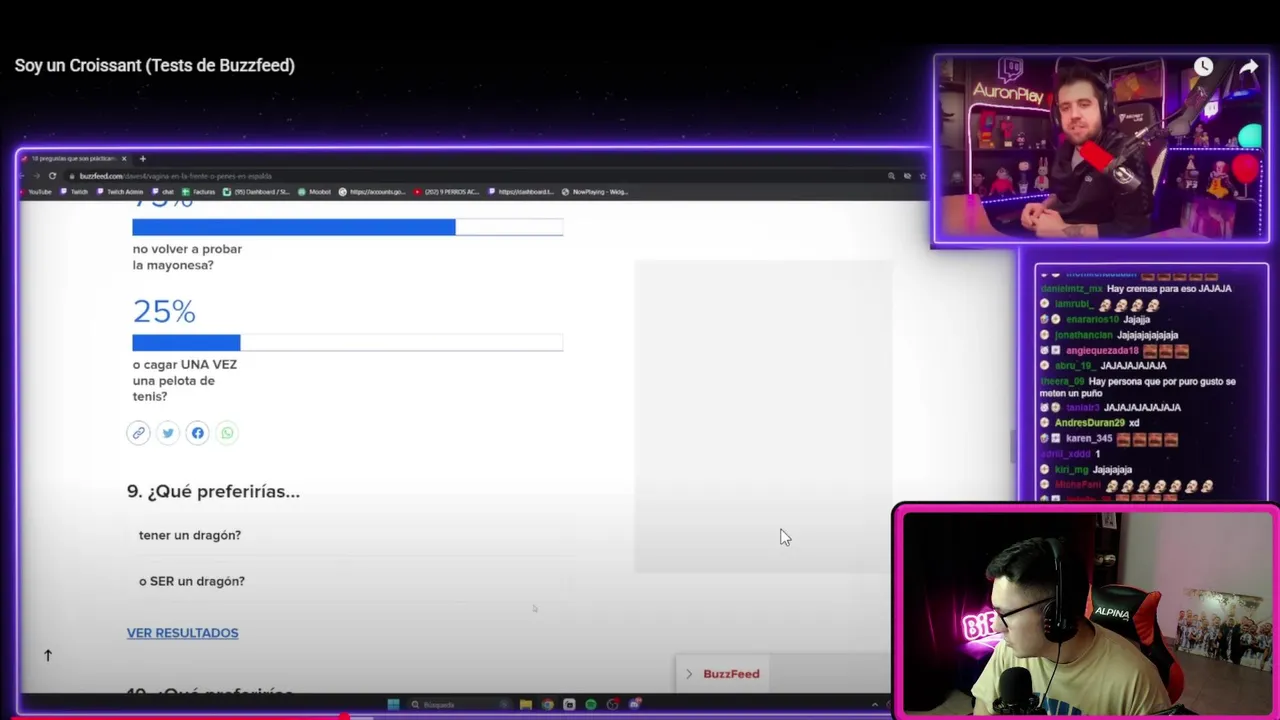The image size is (1280, 720).
Task: Click the AndresDuran29 chat message
Action: 1089,423
